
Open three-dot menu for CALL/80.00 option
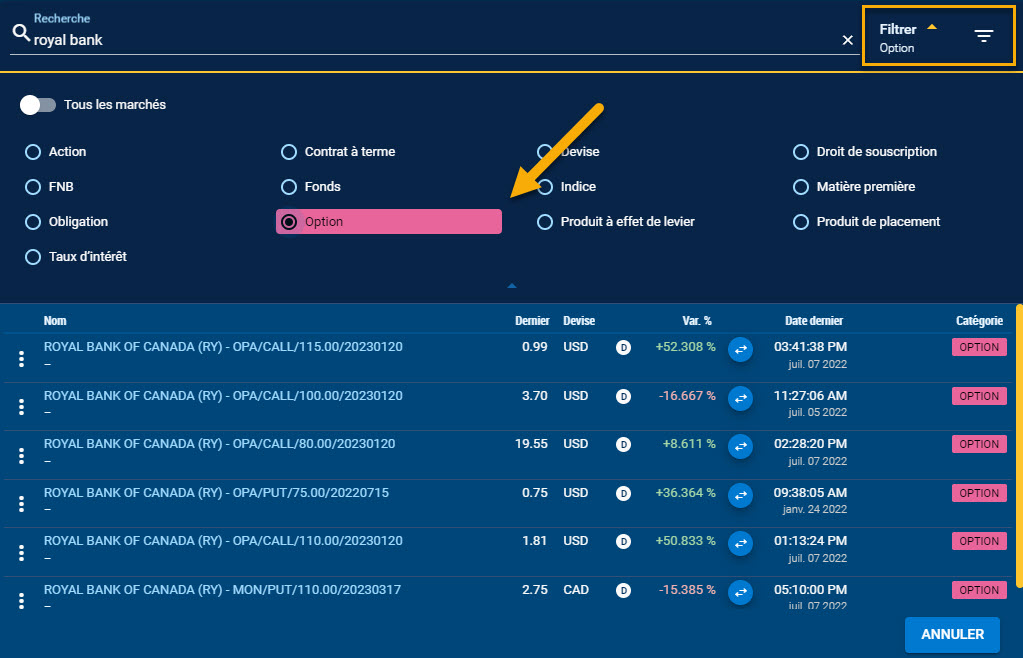pyautogui.click(x=21, y=456)
